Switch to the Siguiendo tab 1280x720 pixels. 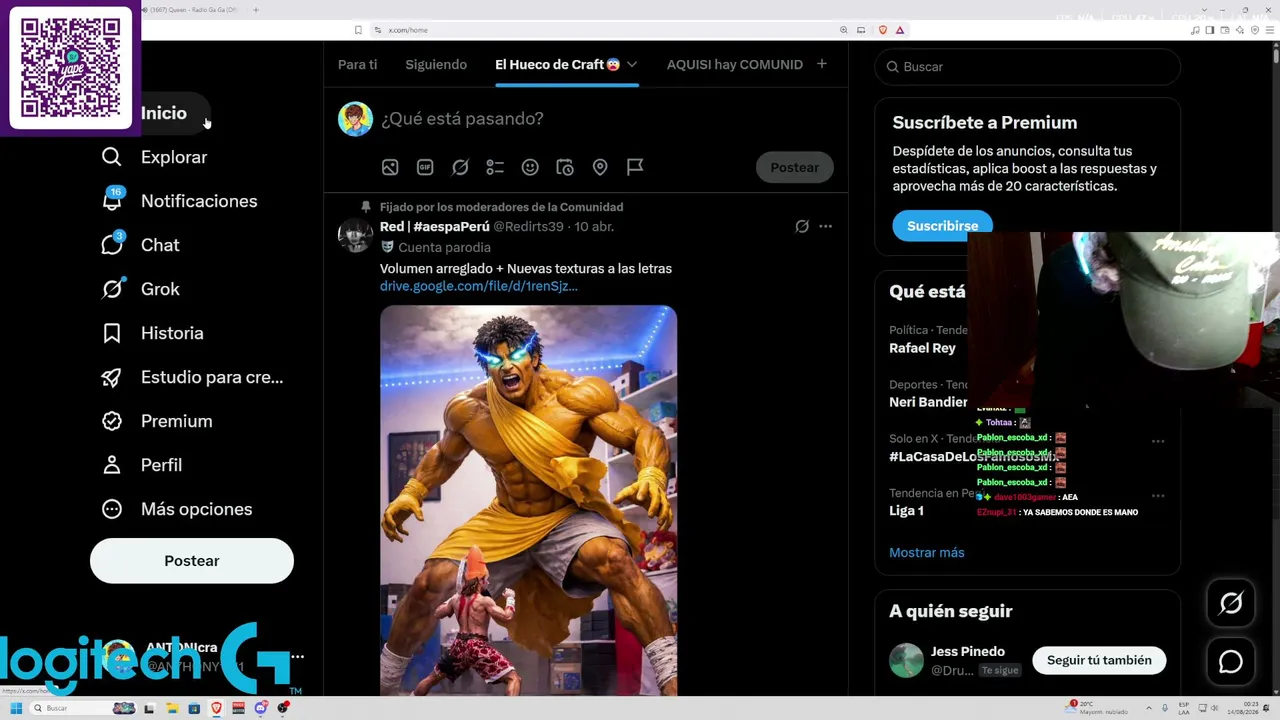point(436,64)
